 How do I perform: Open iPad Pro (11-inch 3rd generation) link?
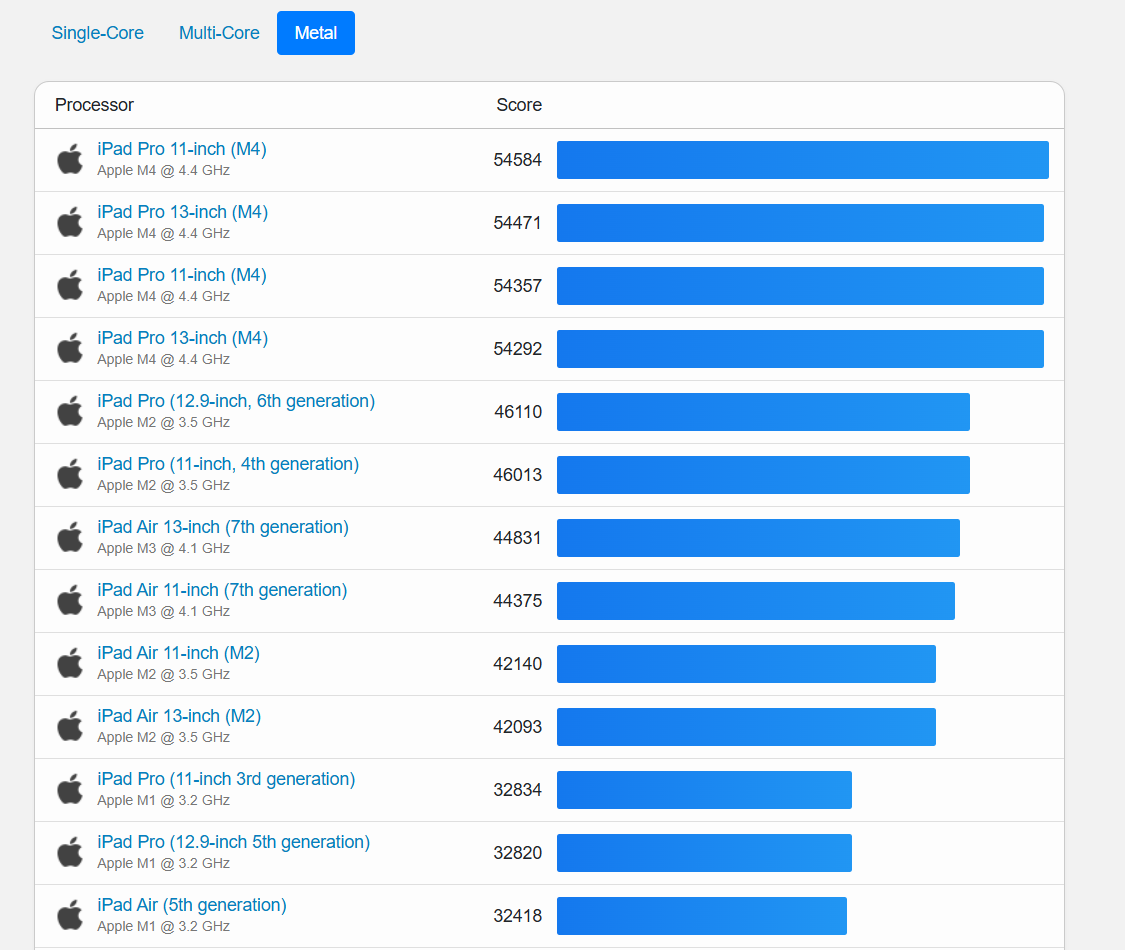[226, 779]
